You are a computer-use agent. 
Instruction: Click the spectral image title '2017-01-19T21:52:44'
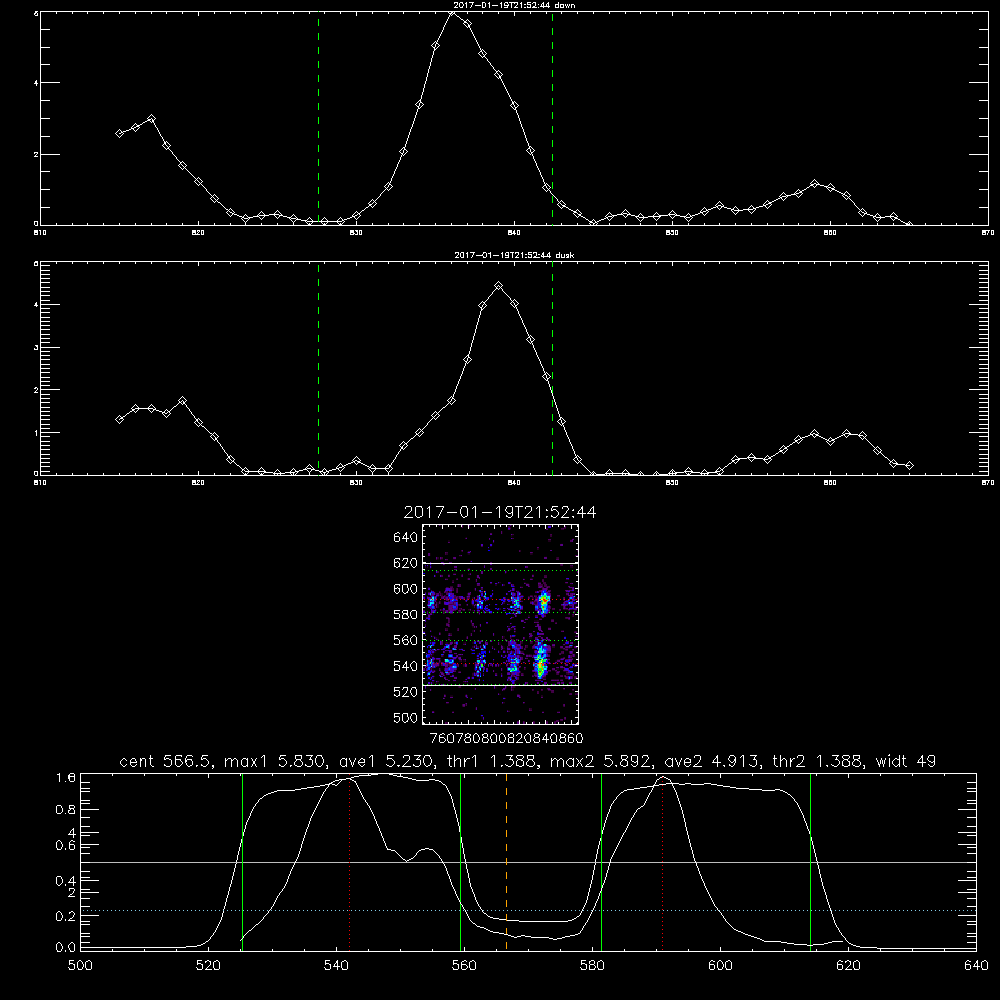point(500,512)
